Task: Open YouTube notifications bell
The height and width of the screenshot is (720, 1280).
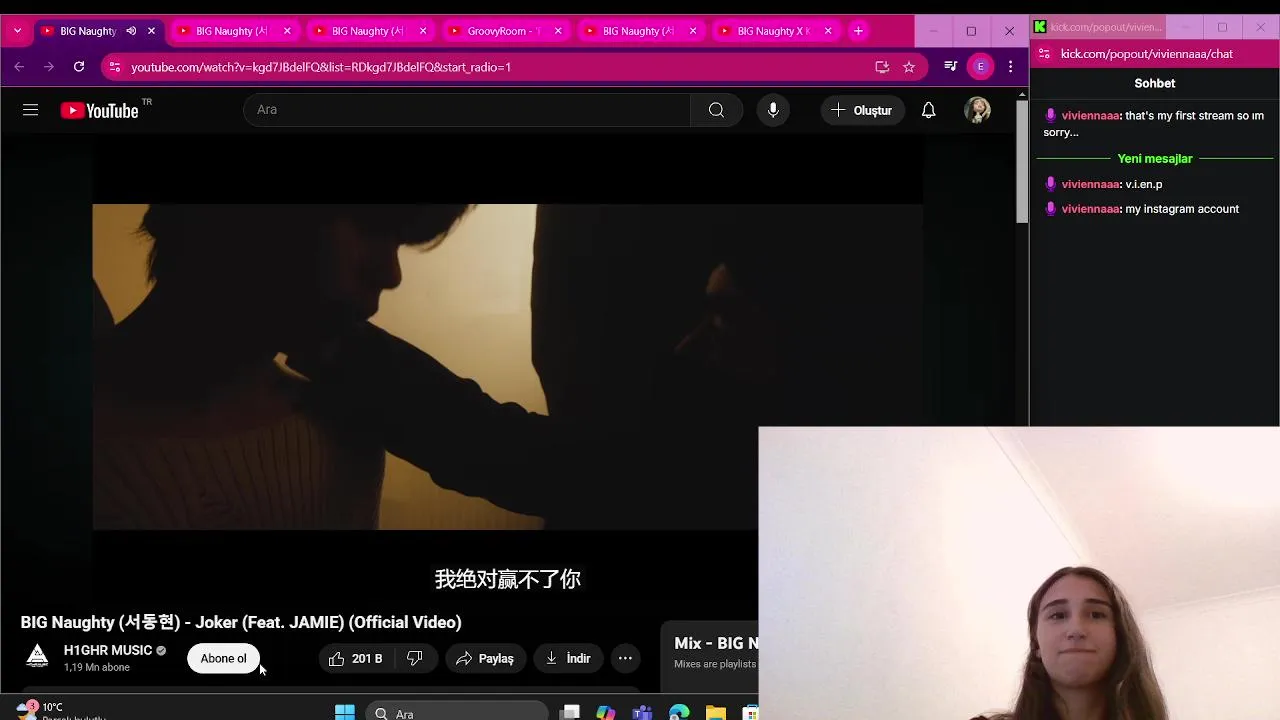Action: (x=929, y=110)
